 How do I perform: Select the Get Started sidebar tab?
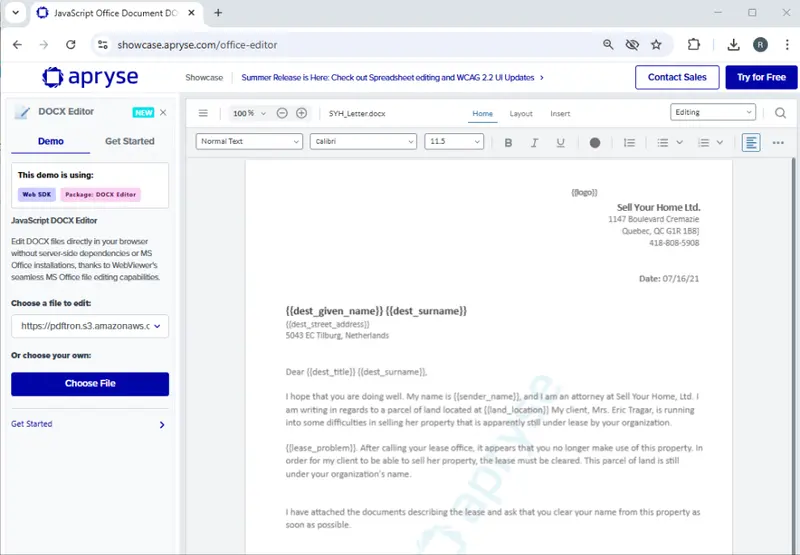(x=130, y=141)
